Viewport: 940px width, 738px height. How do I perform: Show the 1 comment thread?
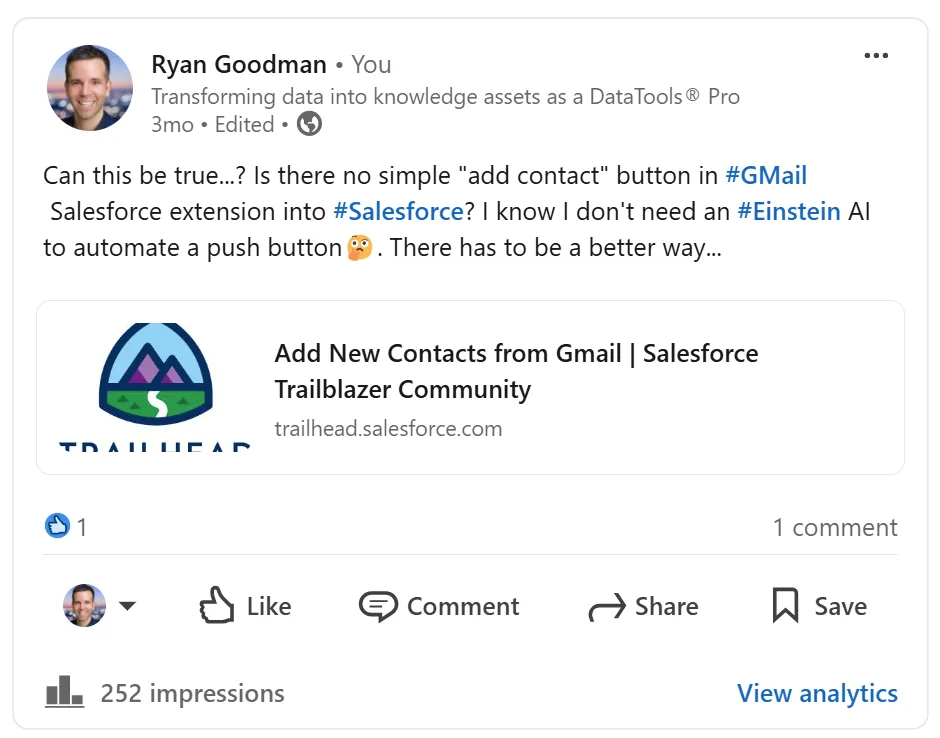[835, 528]
